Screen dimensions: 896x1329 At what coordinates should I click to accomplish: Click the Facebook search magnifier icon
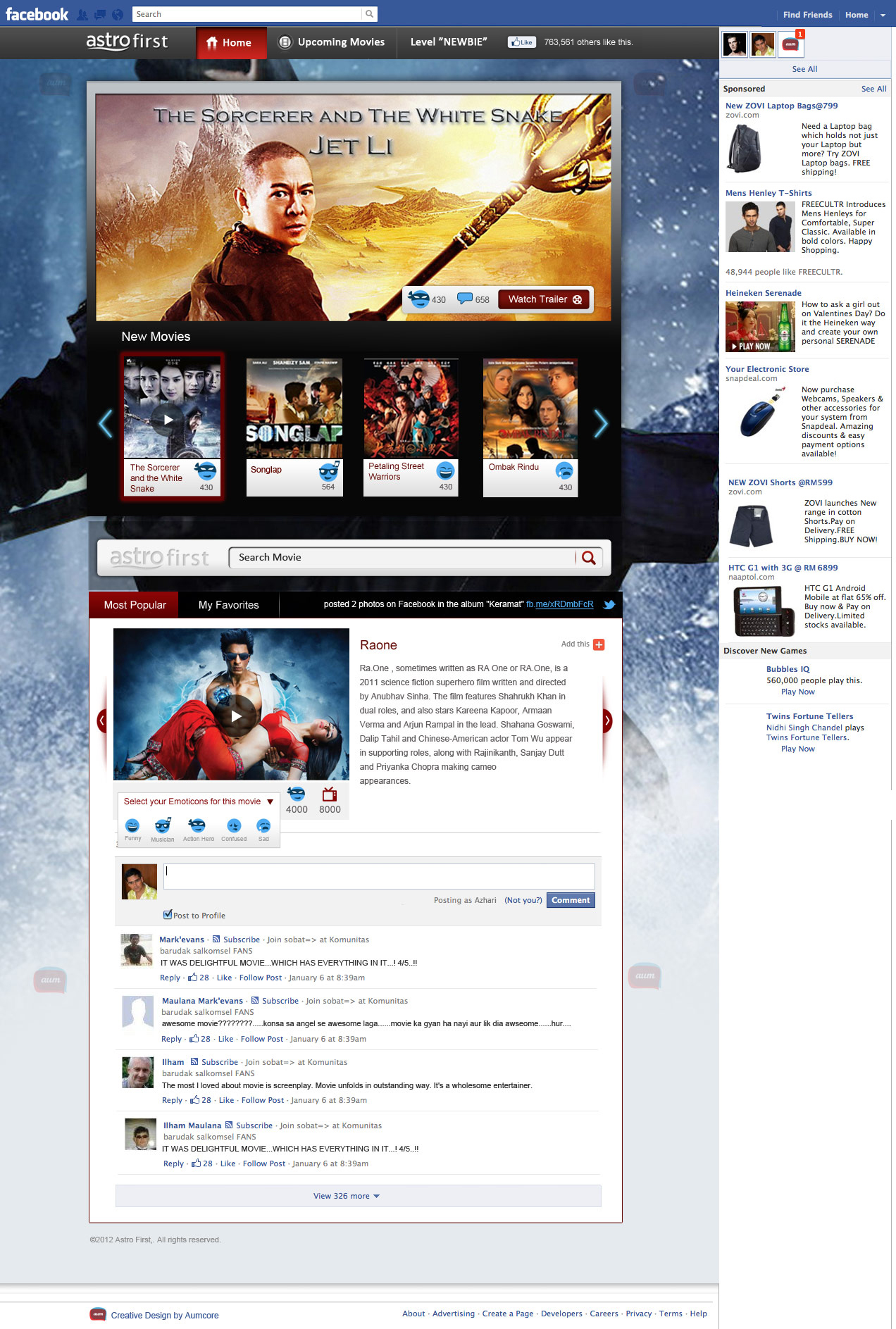click(369, 14)
